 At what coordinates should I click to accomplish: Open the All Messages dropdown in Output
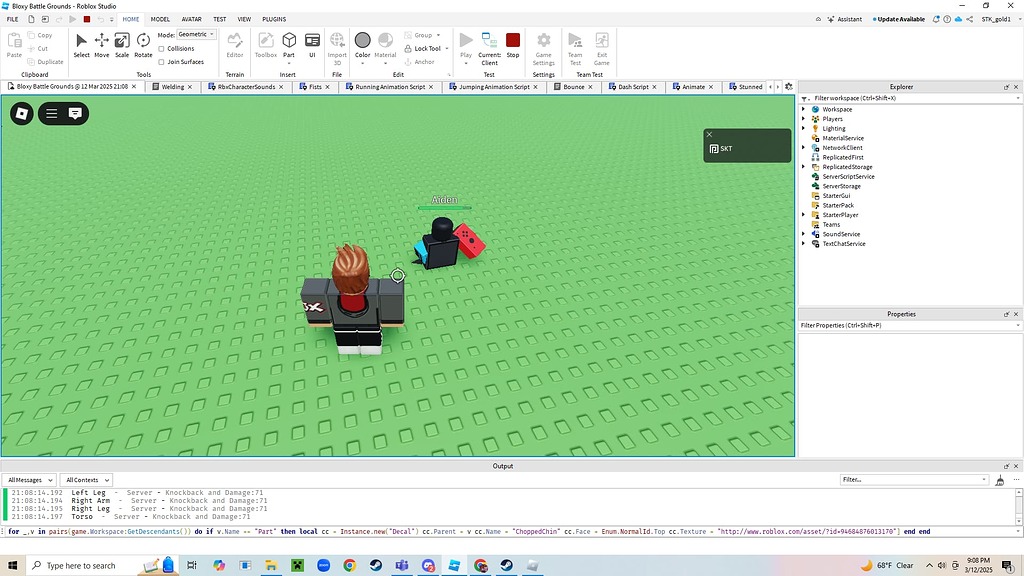click(29, 479)
